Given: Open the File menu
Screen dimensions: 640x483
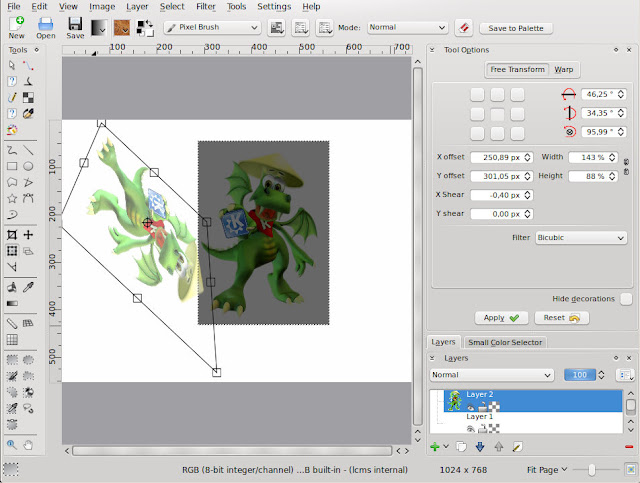Looking at the screenshot, I should (x=14, y=7).
